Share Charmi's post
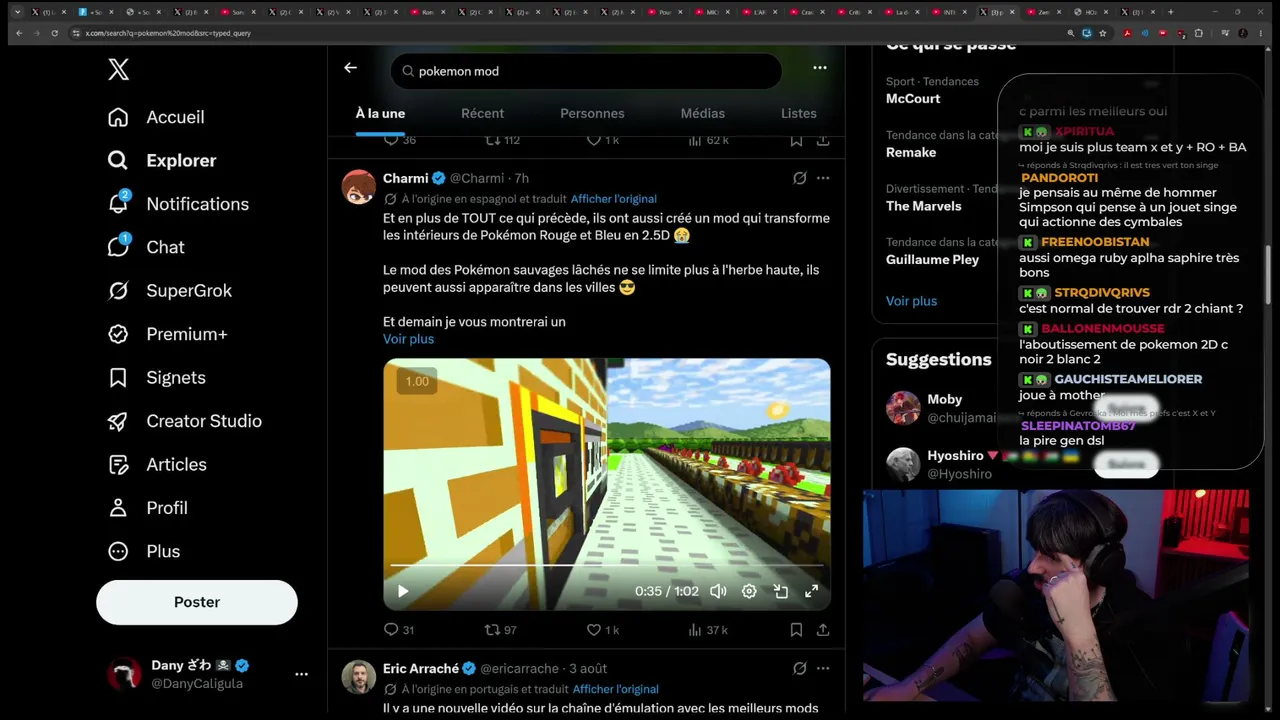 pos(823,630)
